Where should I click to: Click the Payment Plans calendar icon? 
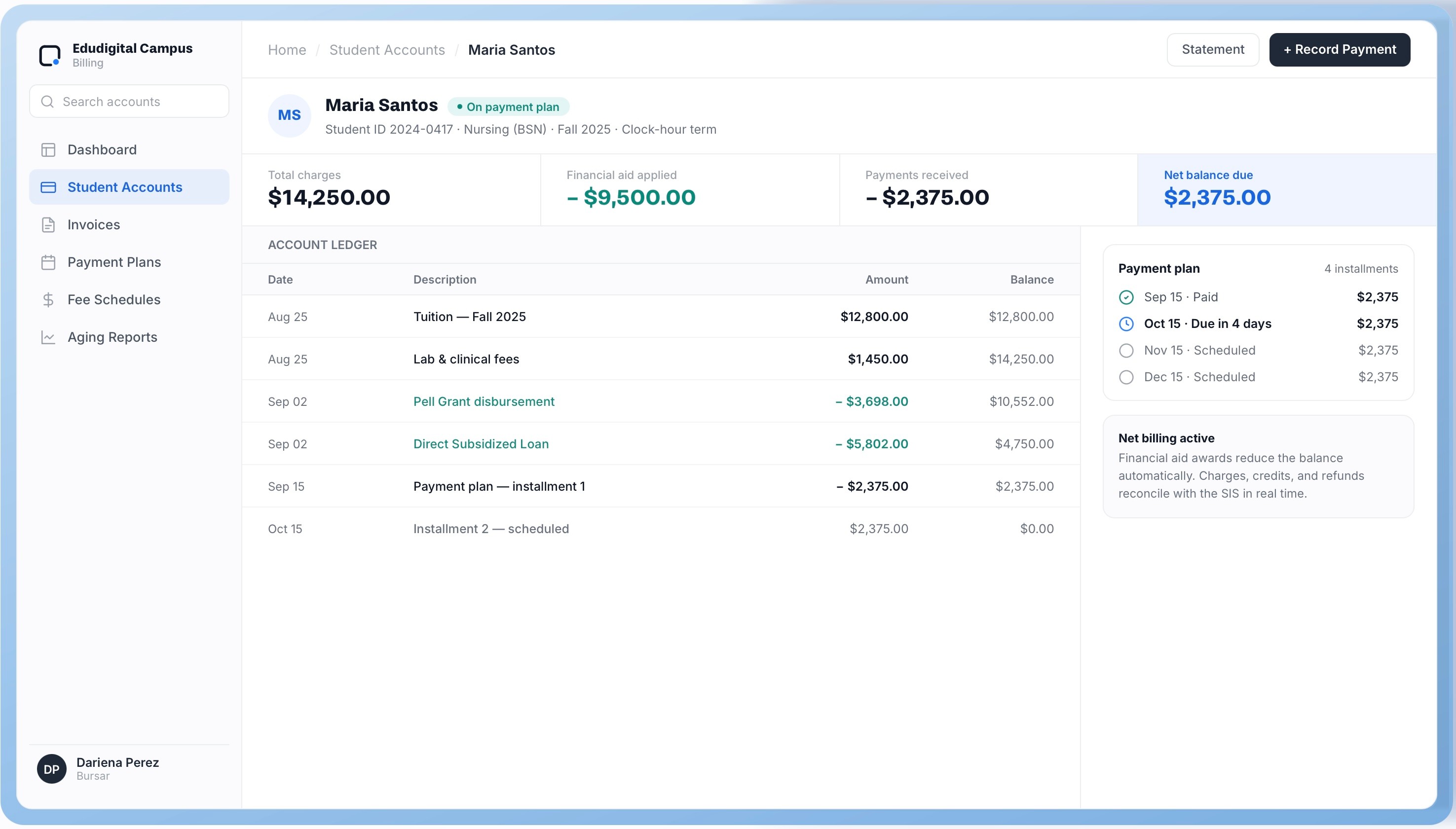(48, 262)
